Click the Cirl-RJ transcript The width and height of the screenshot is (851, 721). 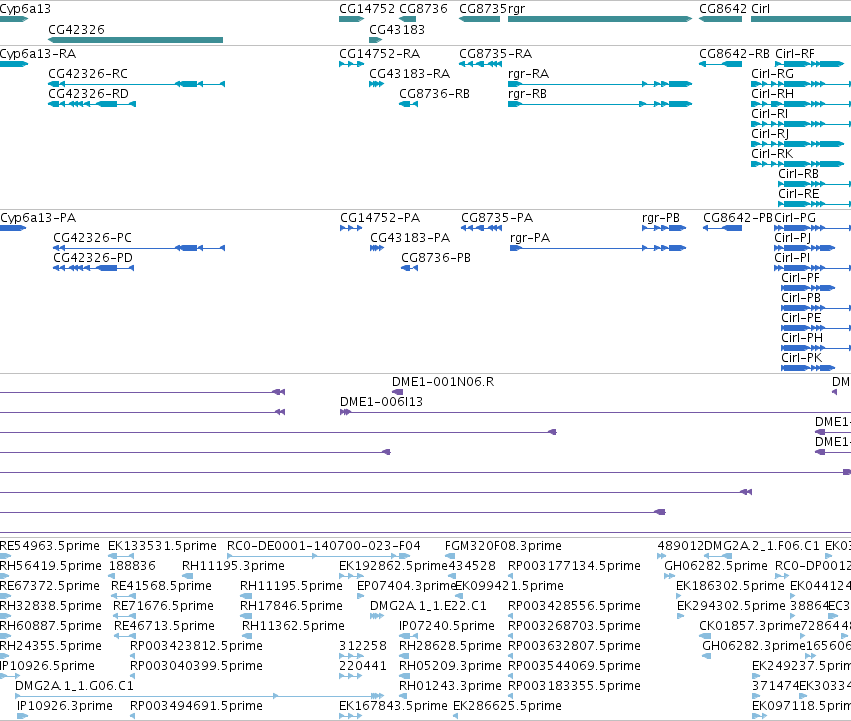(x=797, y=144)
